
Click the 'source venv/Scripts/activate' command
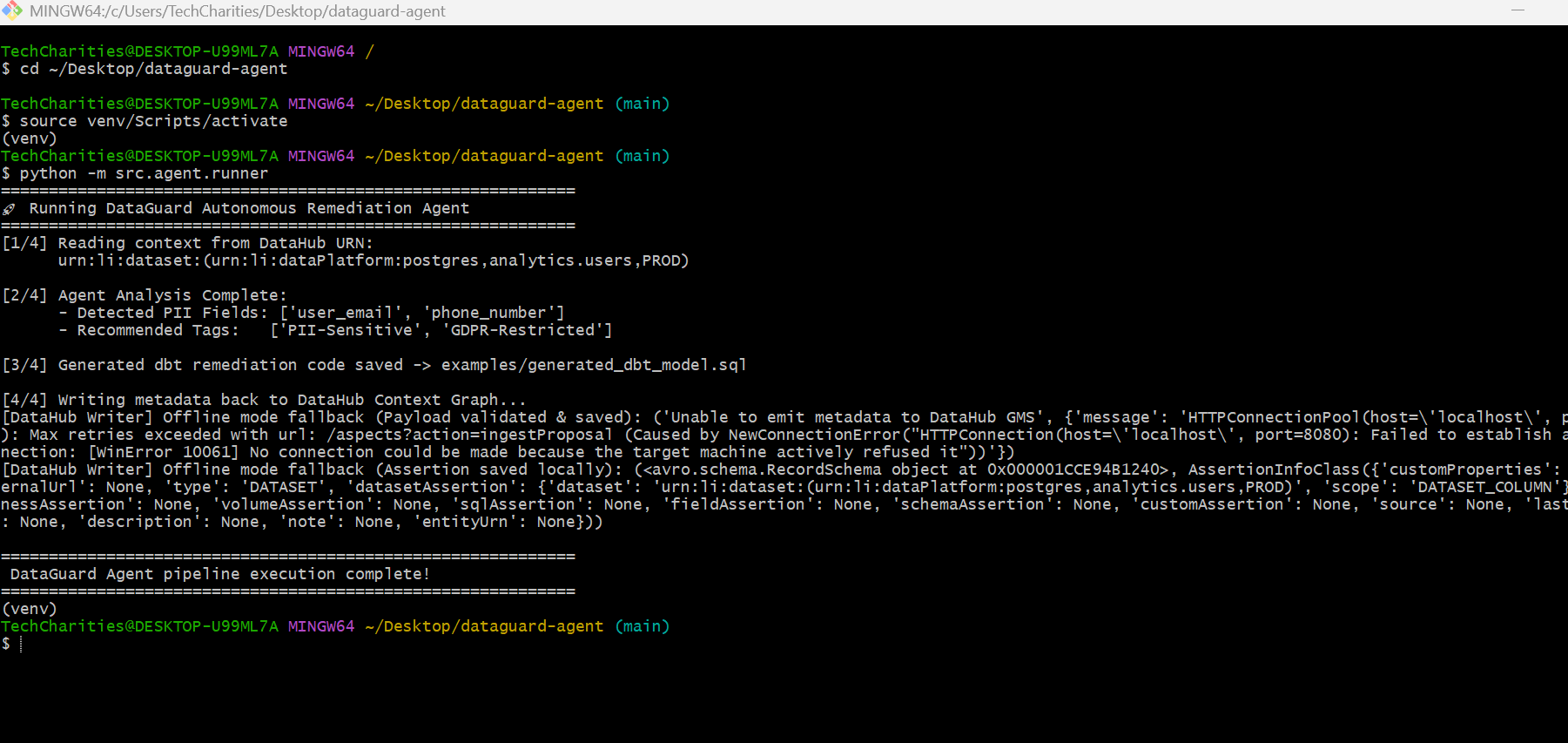click(153, 121)
